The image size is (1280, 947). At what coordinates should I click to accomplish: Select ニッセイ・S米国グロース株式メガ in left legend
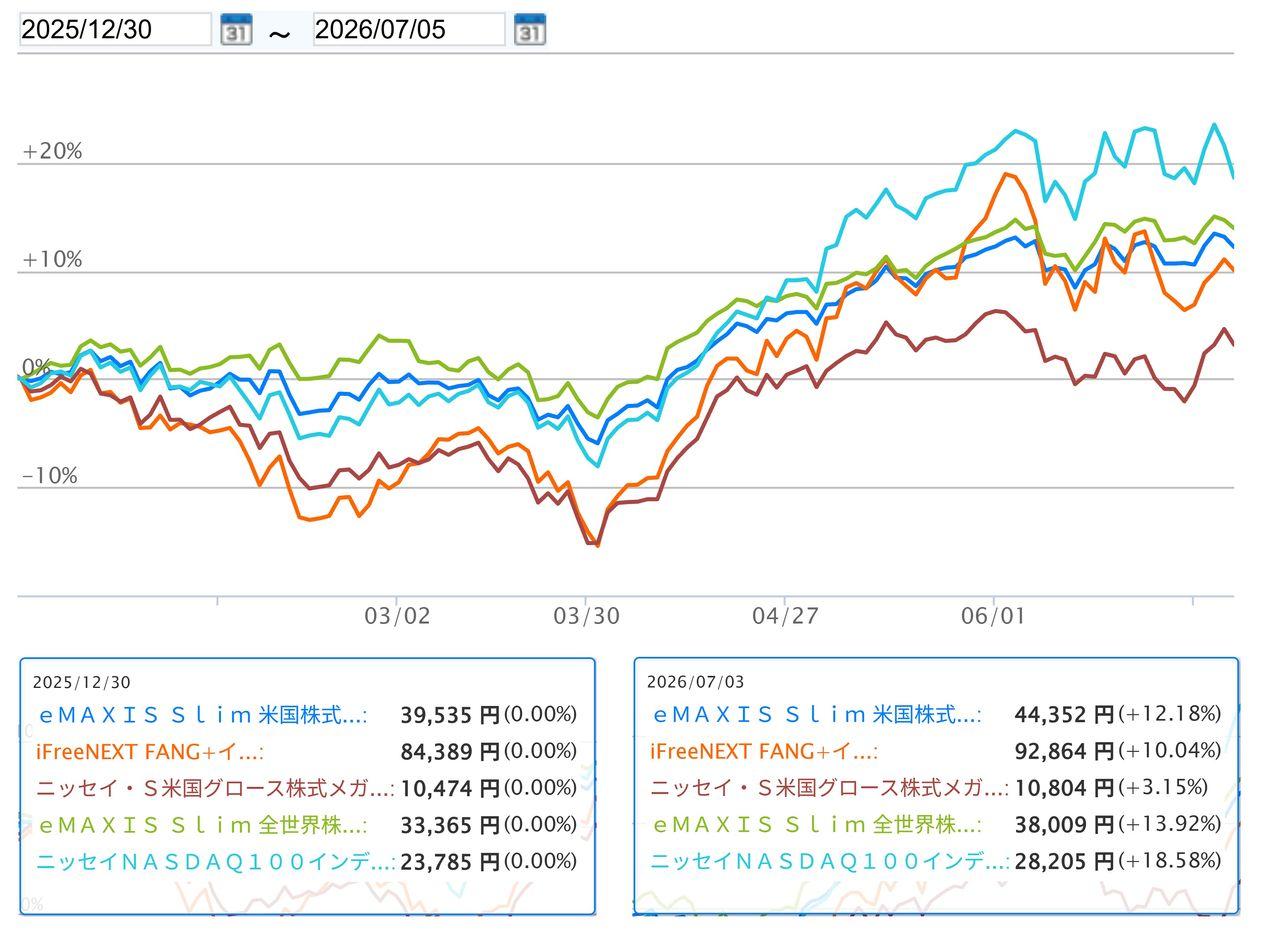point(216,788)
